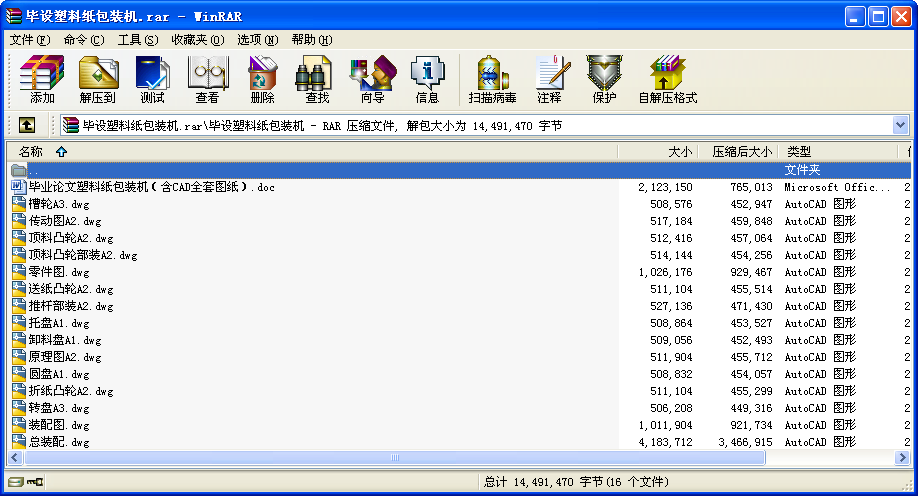Run 扫描病毒 virus scan
The height and width of the screenshot is (496, 918).
tap(492, 80)
